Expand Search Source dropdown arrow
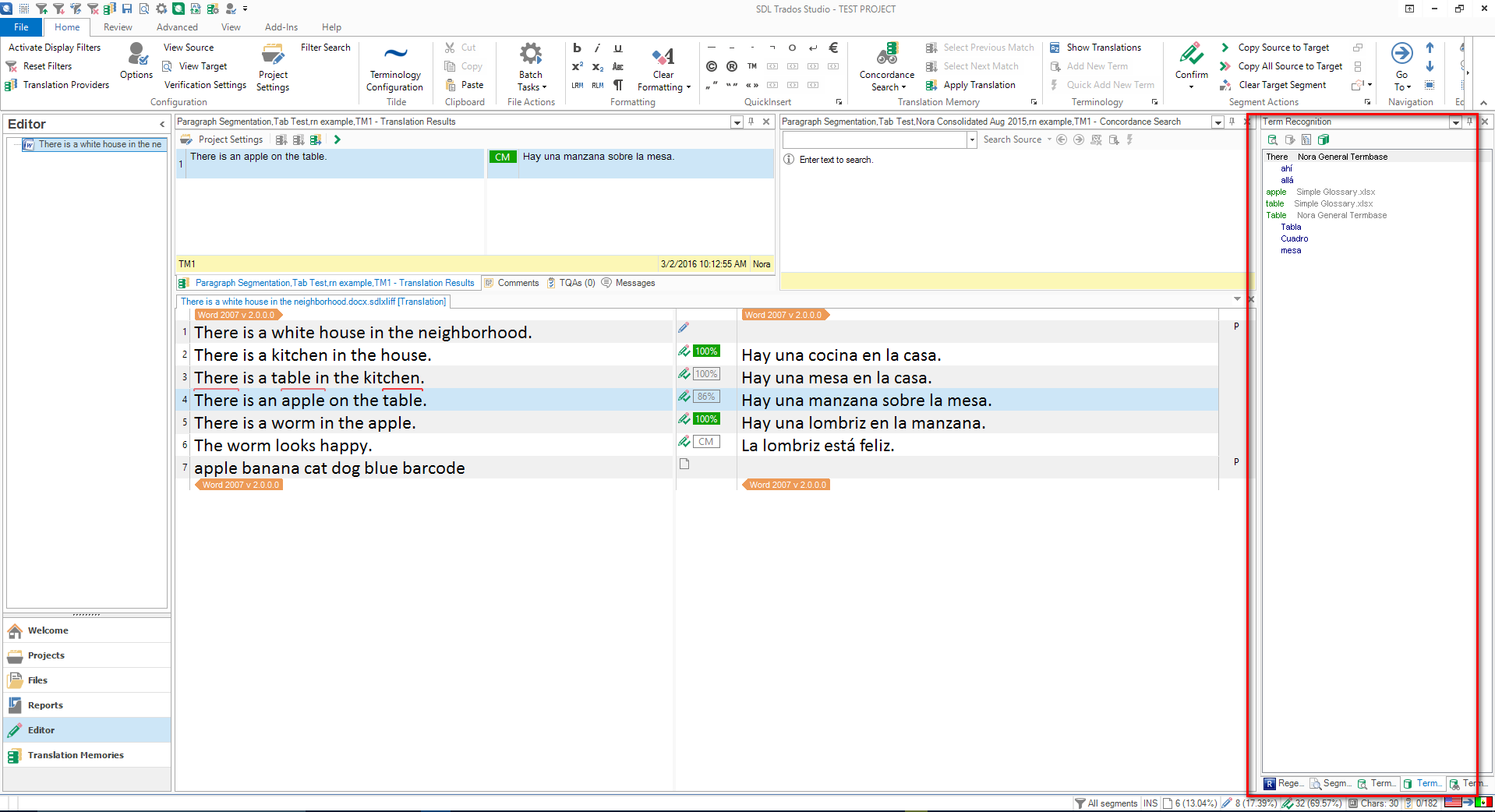The height and width of the screenshot is (812, 1495). click(1049, 139)
